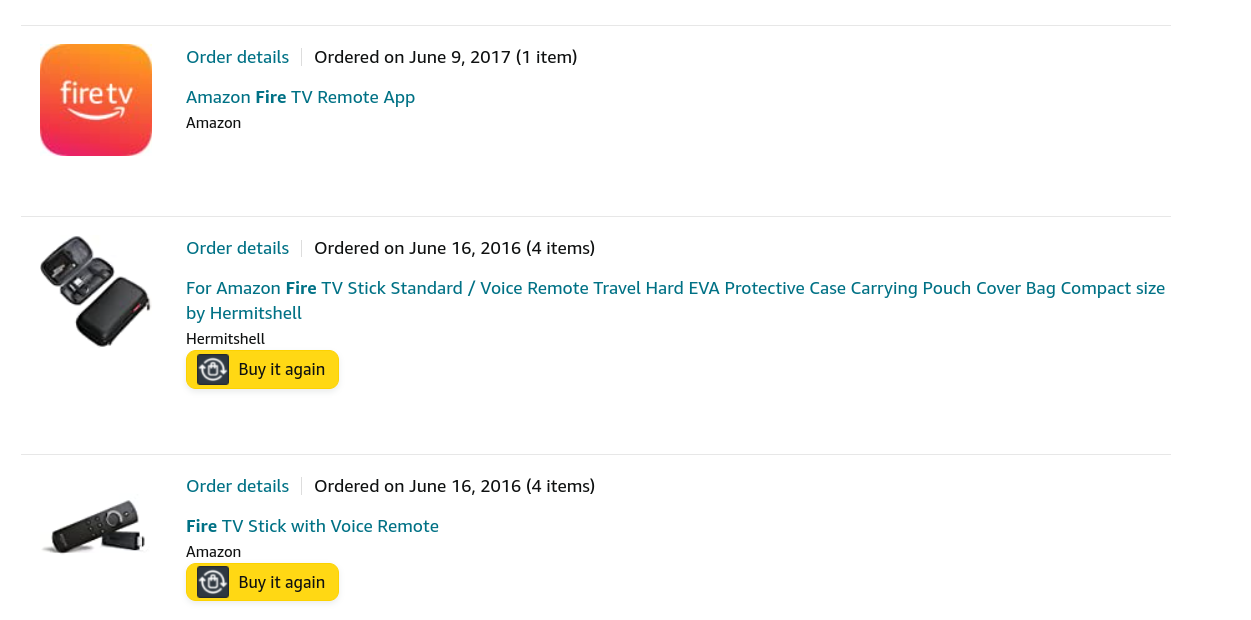Open the Amazon Fire TV Remote App link

(x=300, y=97)
